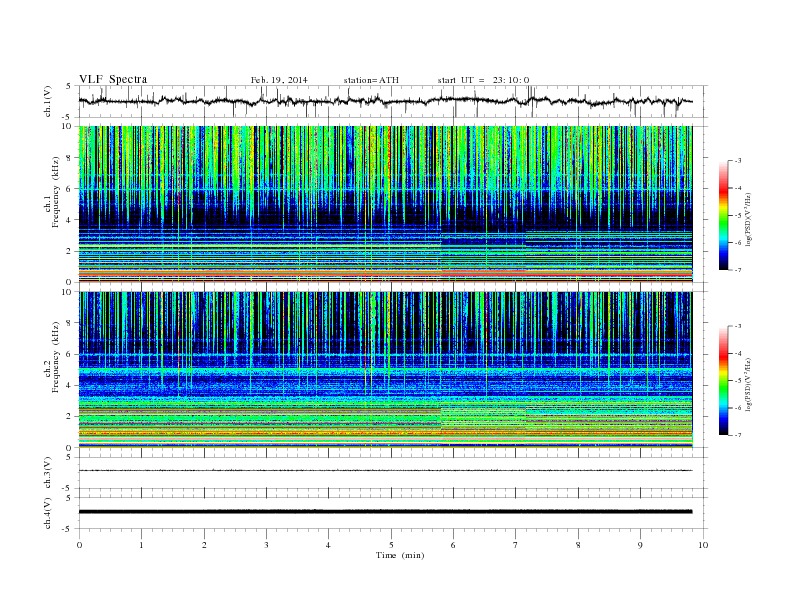792x612 pixels.
Task: Click time axis tick label "5"
Action: (x=391, y=545)
